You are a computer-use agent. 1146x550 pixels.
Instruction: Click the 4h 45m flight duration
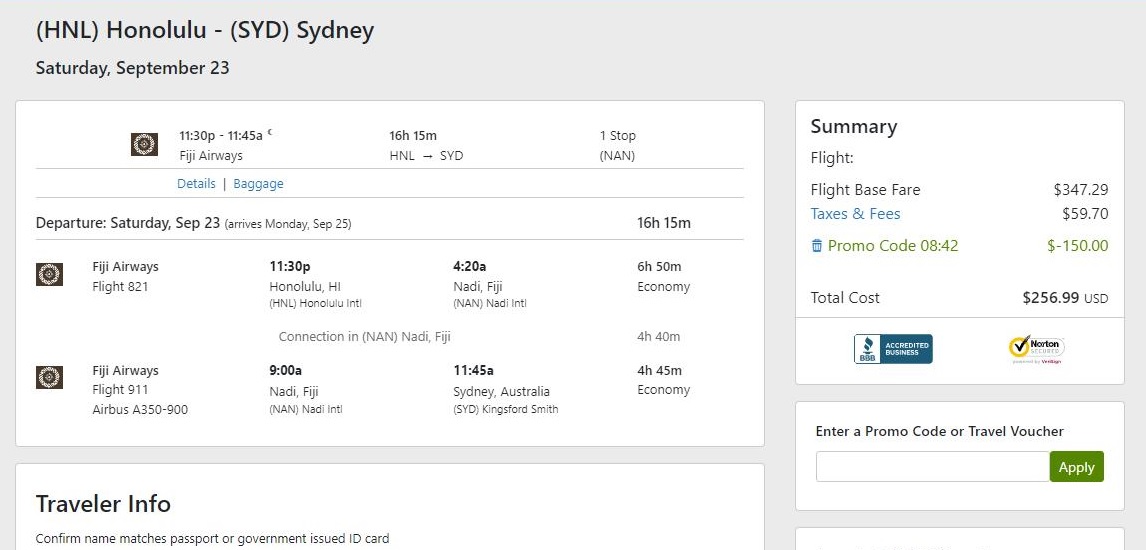pos(659,370)
